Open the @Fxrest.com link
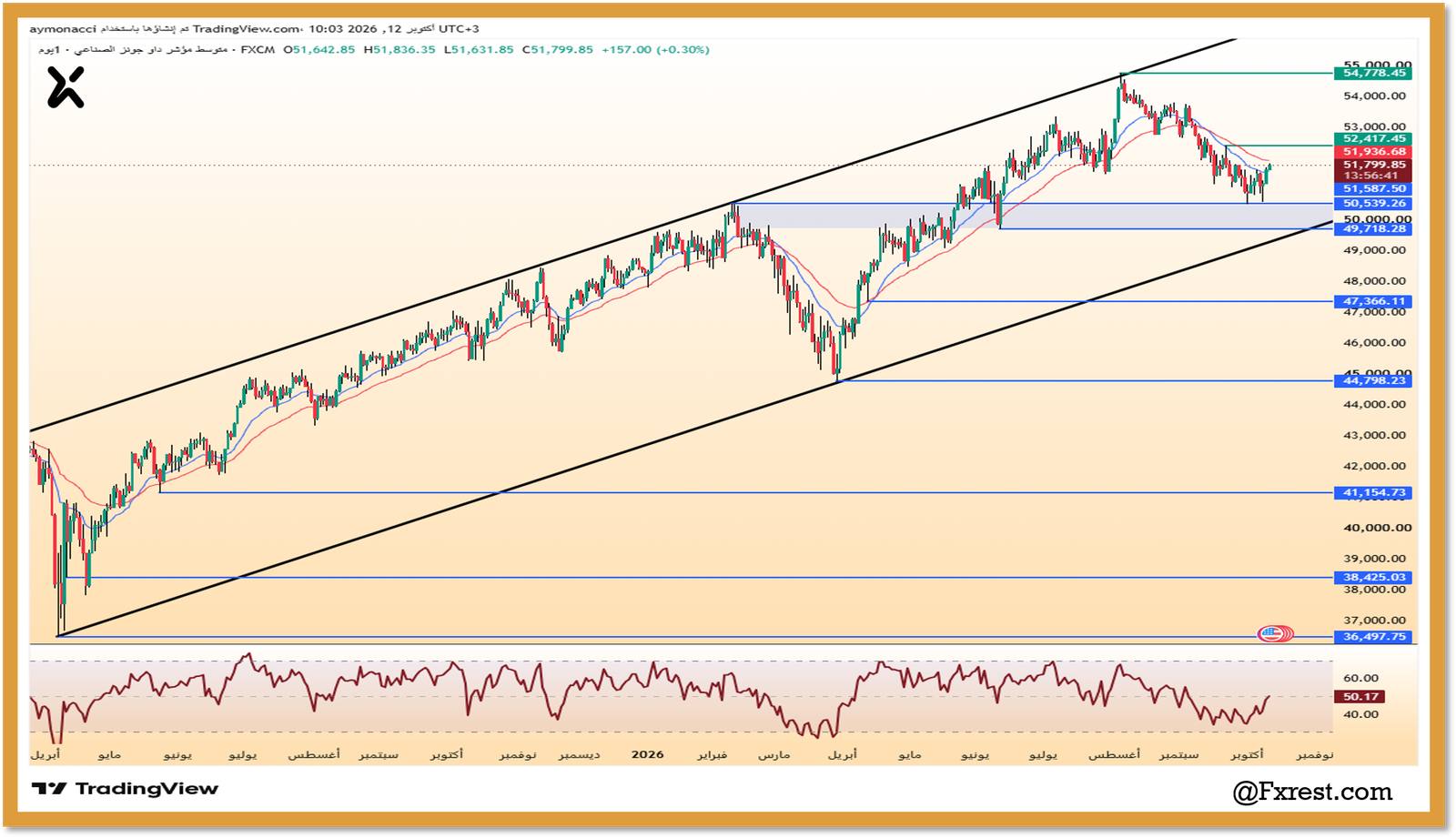The image size is (1456, 838). click(x=1312, y=793)
